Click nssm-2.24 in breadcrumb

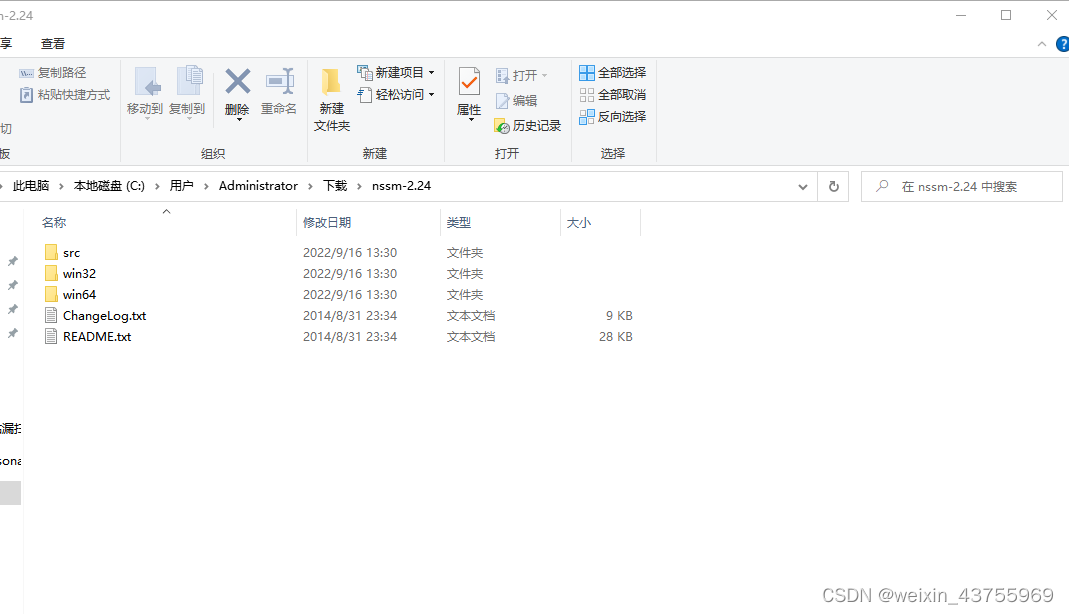click(402, 186)
